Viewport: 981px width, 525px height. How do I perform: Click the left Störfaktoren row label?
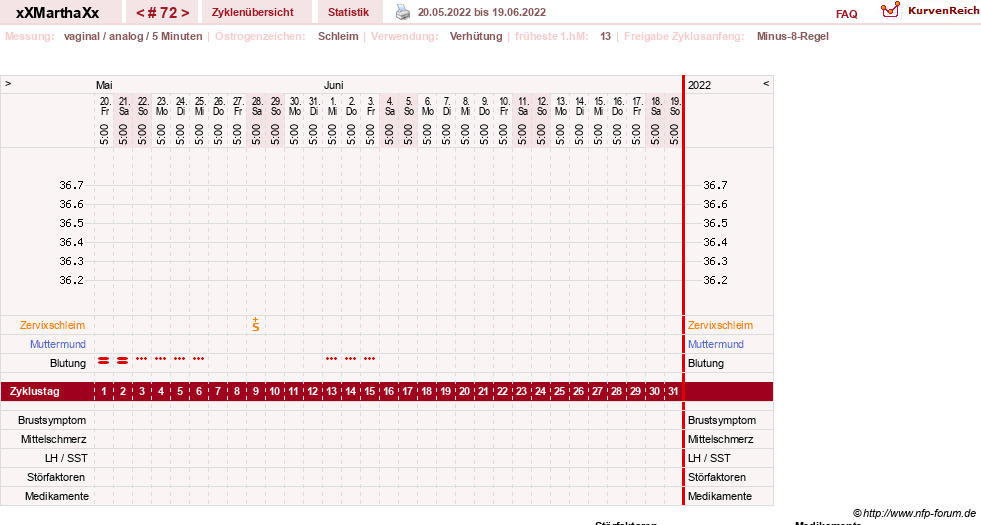[x=56, y=477]
